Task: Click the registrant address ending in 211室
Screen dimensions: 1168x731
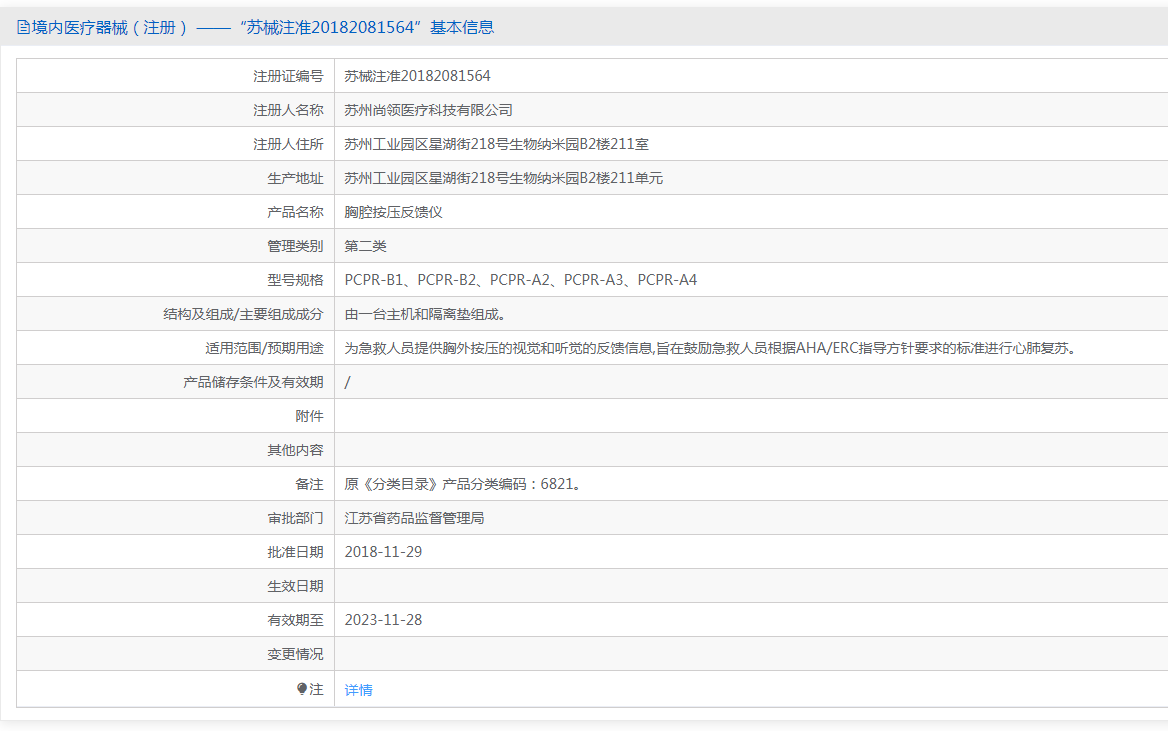Action: tap(496, 144)
